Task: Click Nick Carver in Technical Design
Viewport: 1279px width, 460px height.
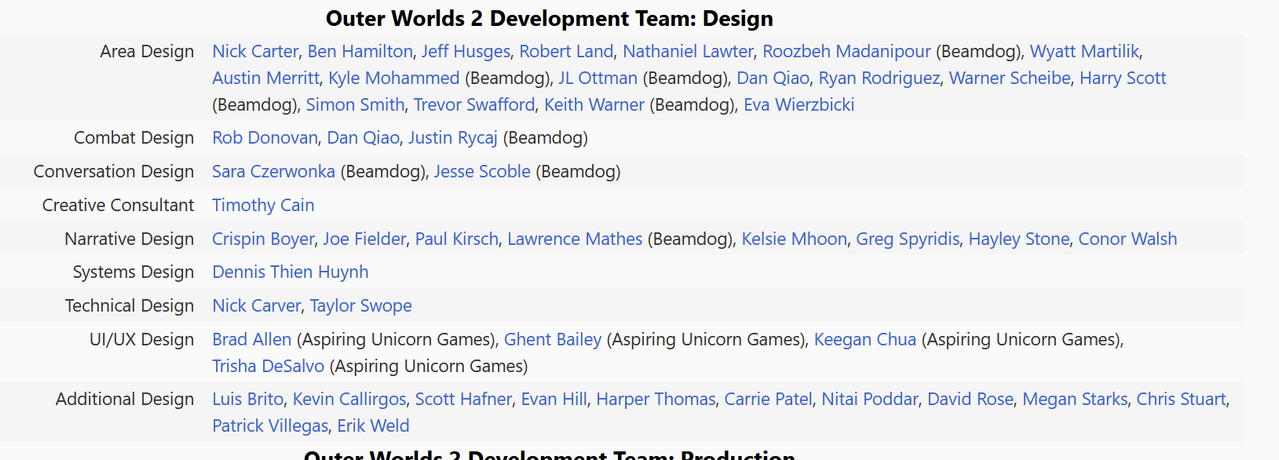Action: pyautogui.click(x=256, y=306)
